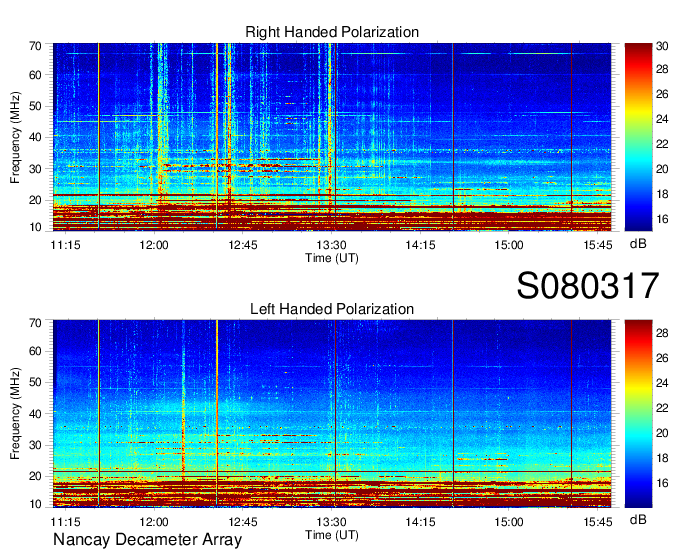
Task: Click 11:15 time tick under Left Handed plot
Action: coord(65,522)
